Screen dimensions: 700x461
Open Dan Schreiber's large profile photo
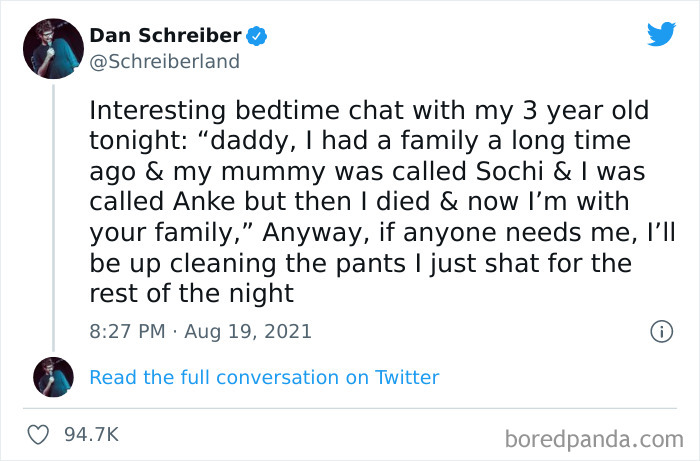pyautogui.click(x=52, y=47)
